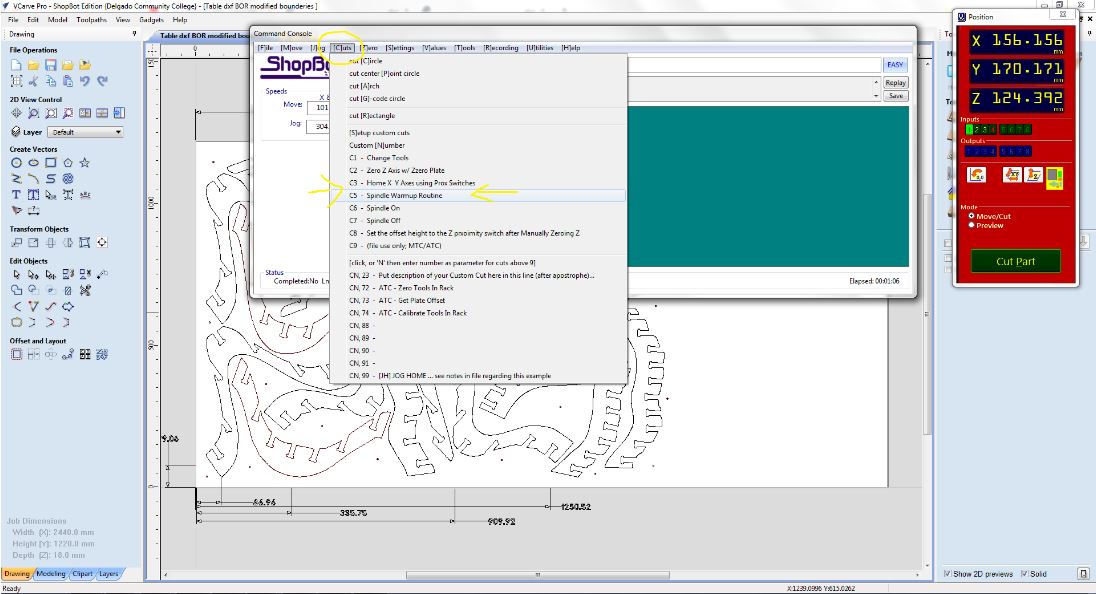
Task: Click the horizontal scrollbar under the drawing
Action: point(538,575)
